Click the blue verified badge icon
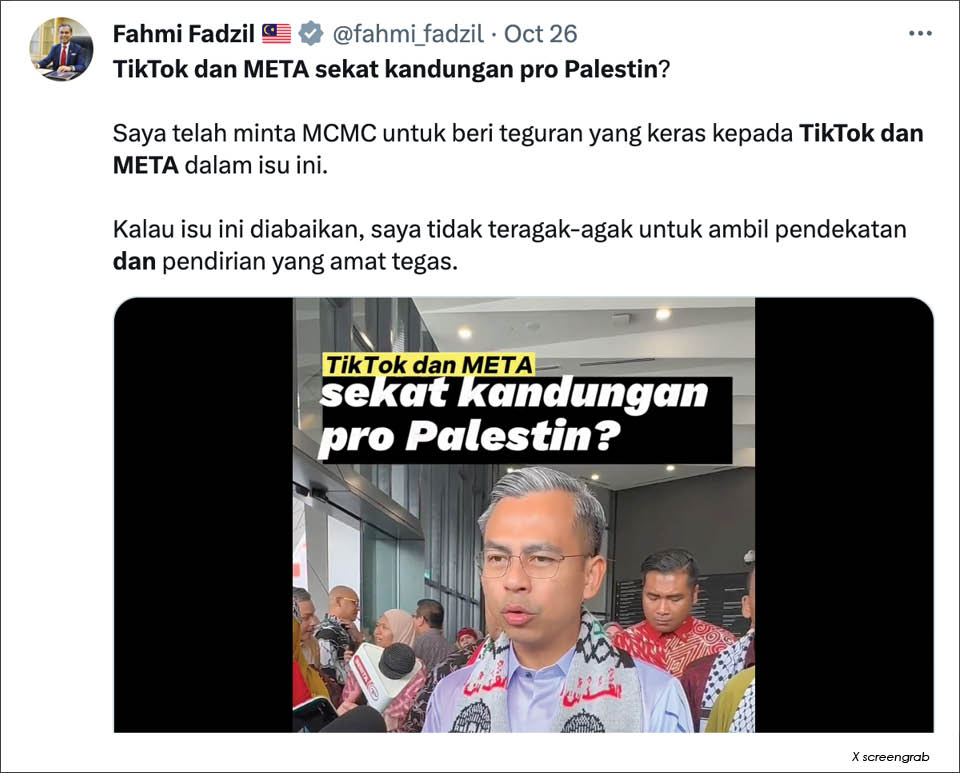Viewport: 960px width, 773px height. point(311,34)
